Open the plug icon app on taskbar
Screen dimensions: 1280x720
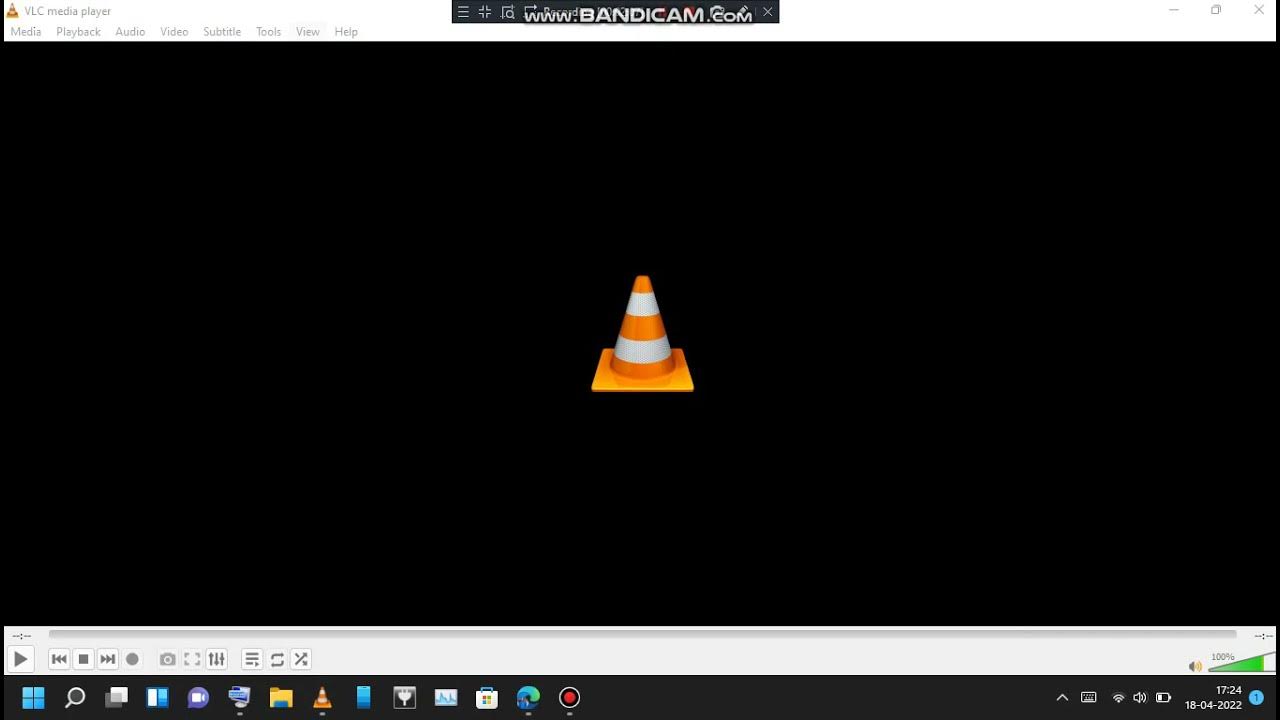coord(404,698)
